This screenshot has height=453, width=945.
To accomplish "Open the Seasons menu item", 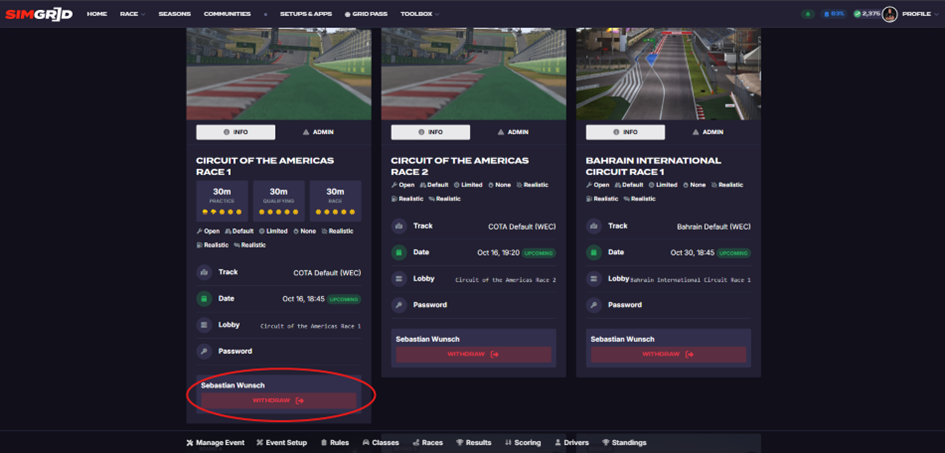I will 174,14.
